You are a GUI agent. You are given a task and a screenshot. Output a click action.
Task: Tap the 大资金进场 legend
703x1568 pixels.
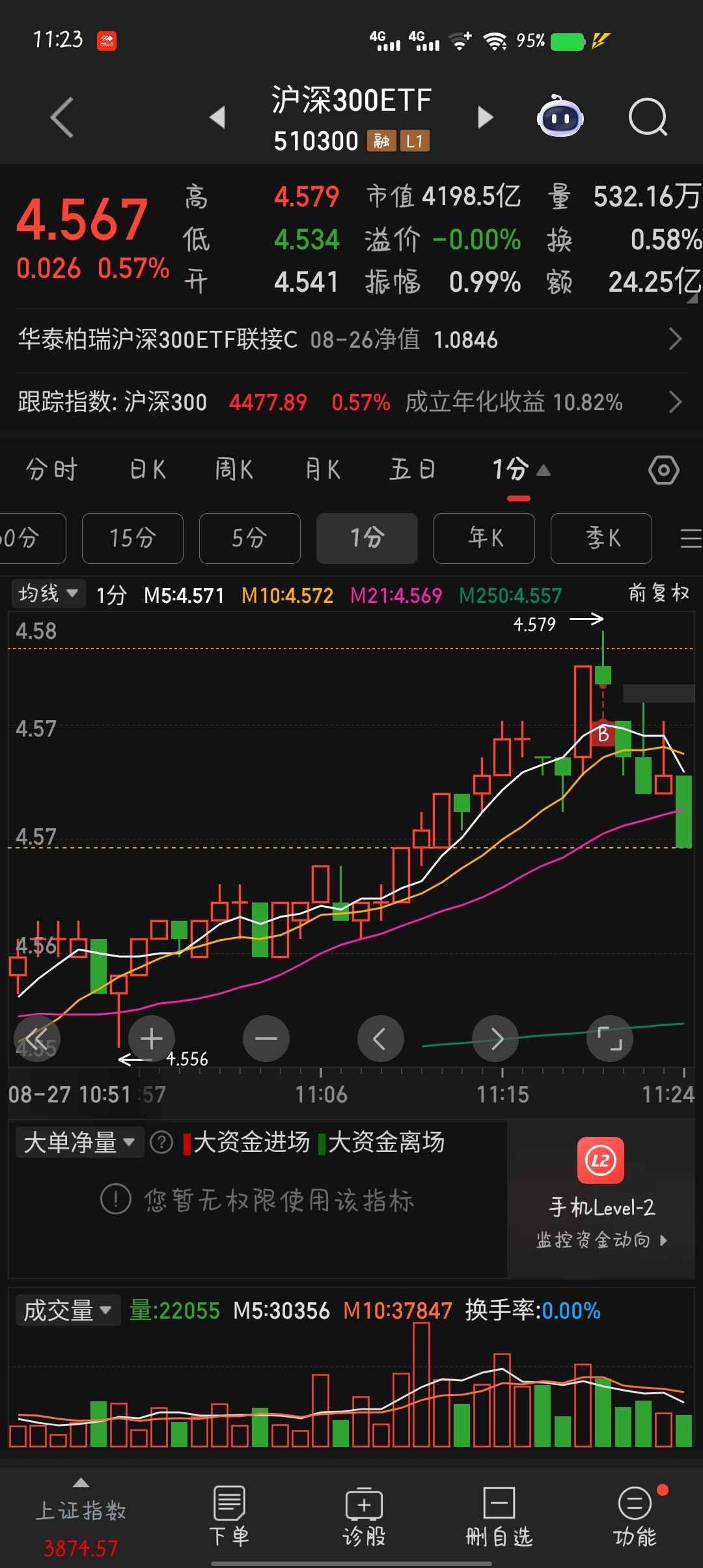point(247,1142)
